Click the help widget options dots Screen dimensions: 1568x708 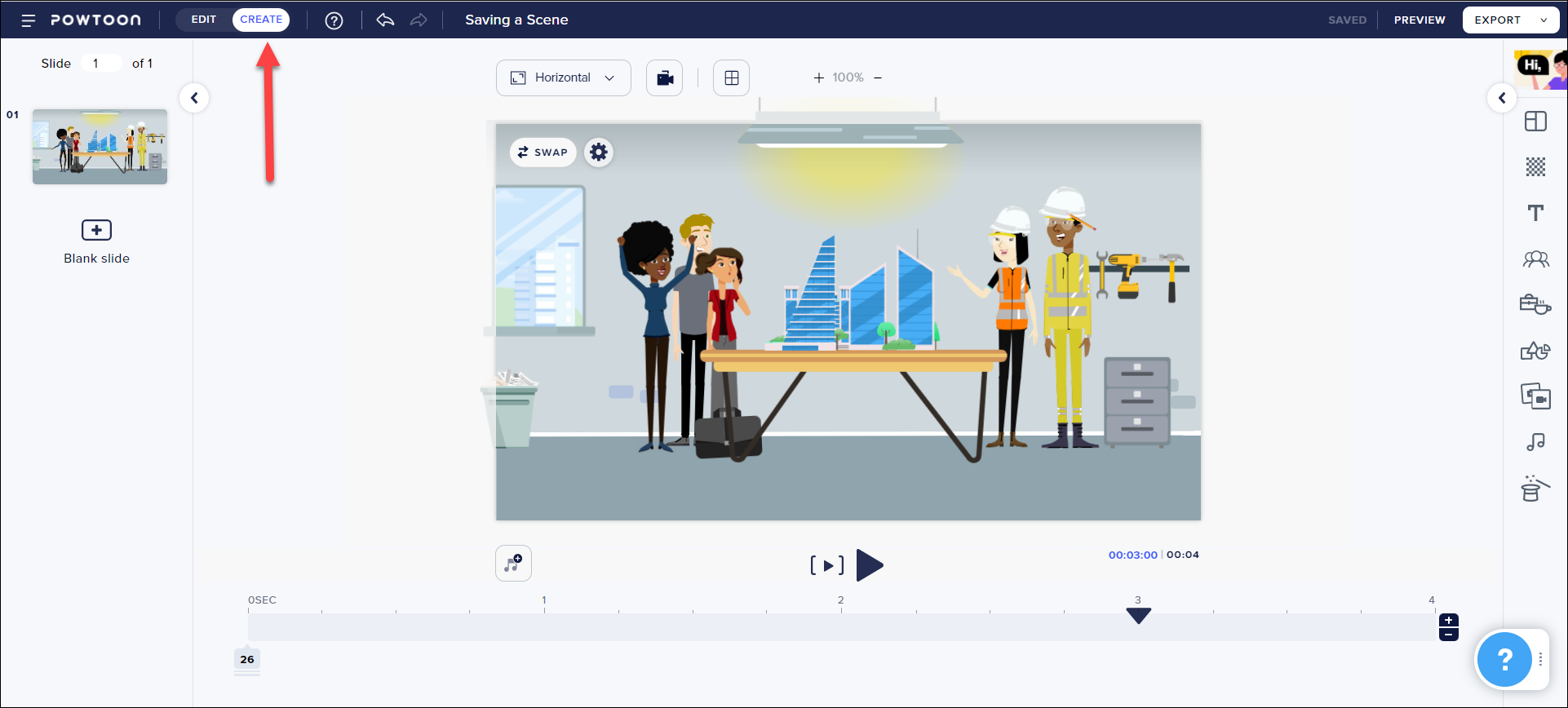(x=1540, y=659)
